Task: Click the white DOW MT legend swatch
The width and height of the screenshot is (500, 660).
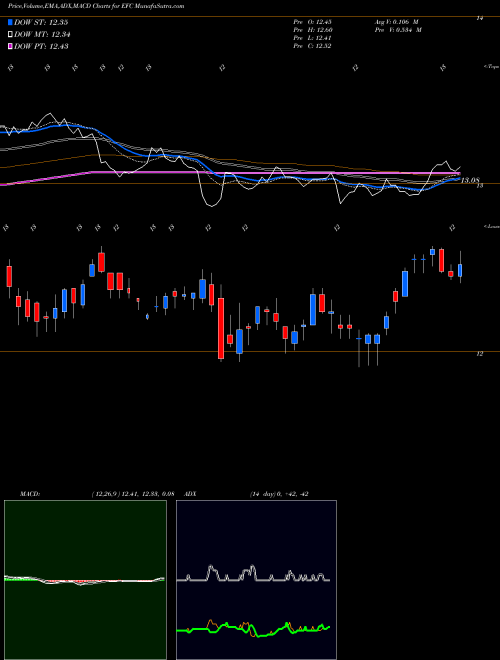Action: 10,35
